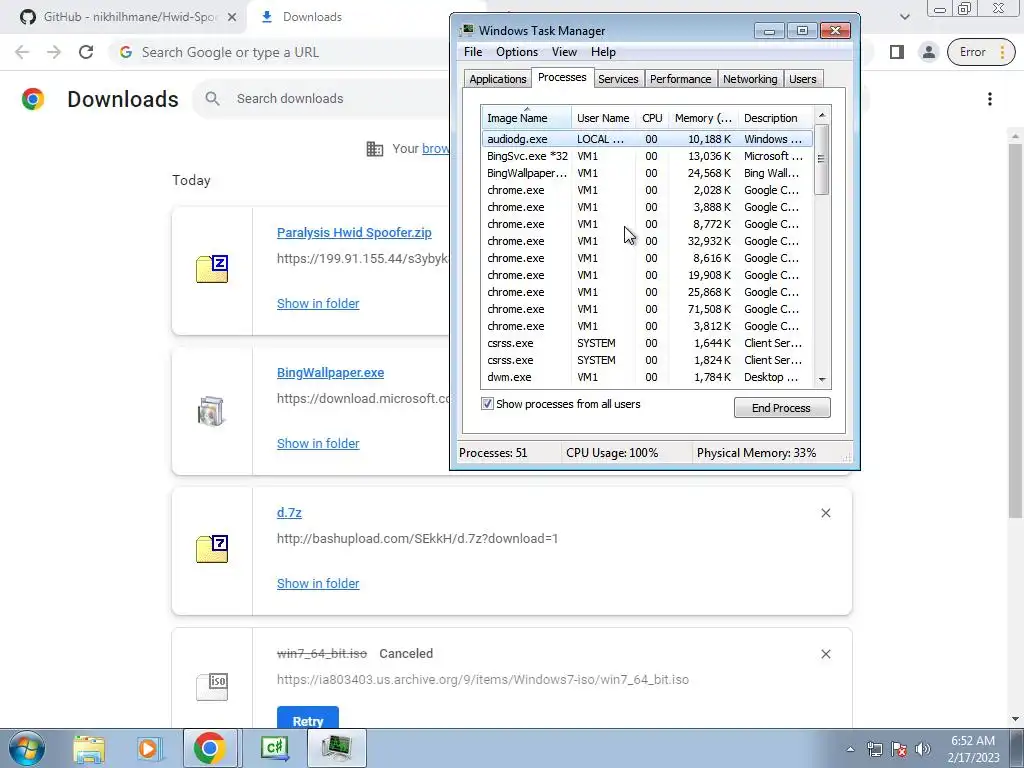Click the d.7z archive file icon
The image size is (1024, 768).
[x=212, y=549]
